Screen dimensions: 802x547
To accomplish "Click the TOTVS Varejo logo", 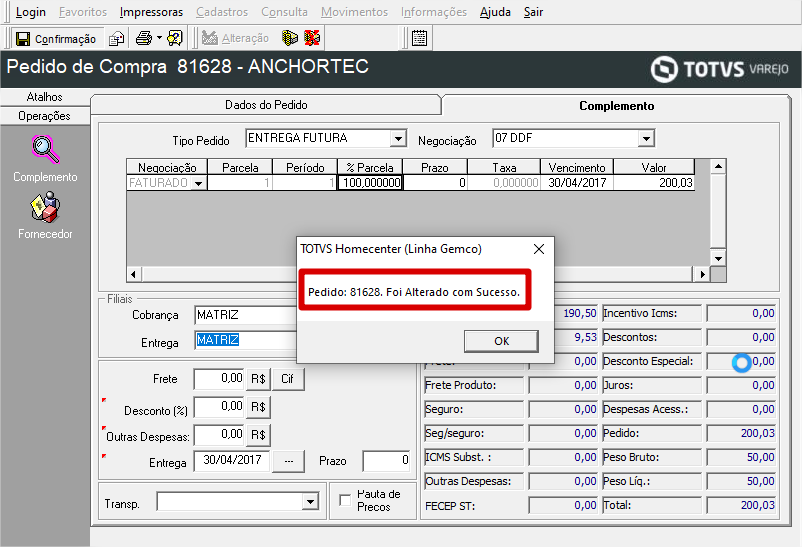I will tap(720, 69).
